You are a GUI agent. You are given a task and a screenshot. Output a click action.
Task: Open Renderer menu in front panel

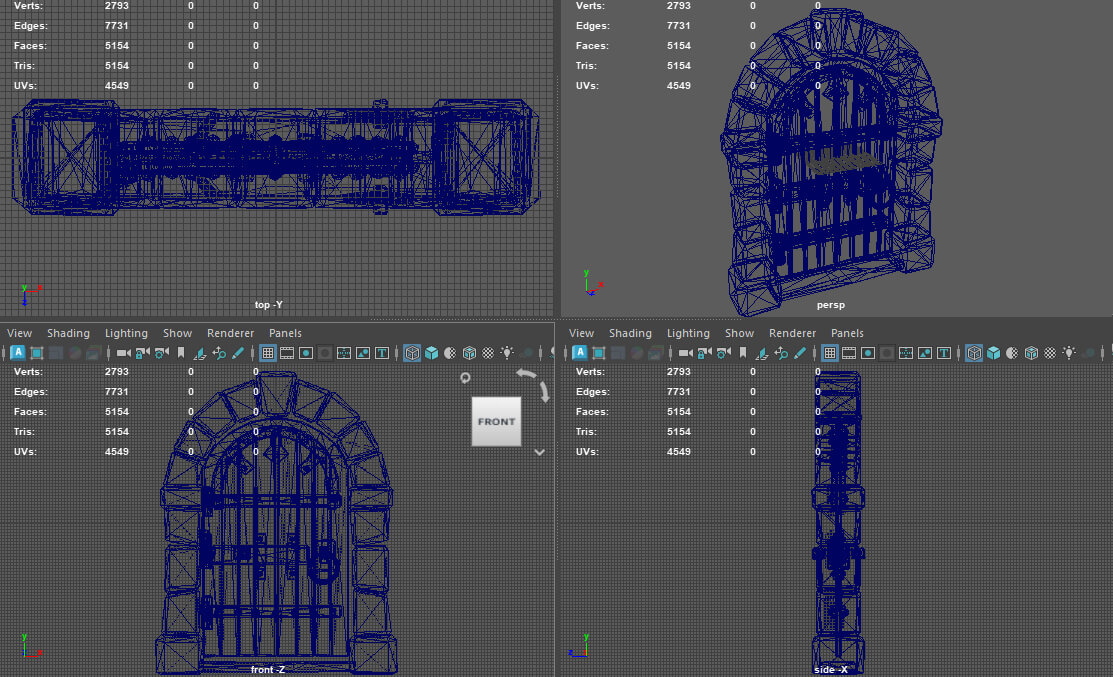point(230,333)
